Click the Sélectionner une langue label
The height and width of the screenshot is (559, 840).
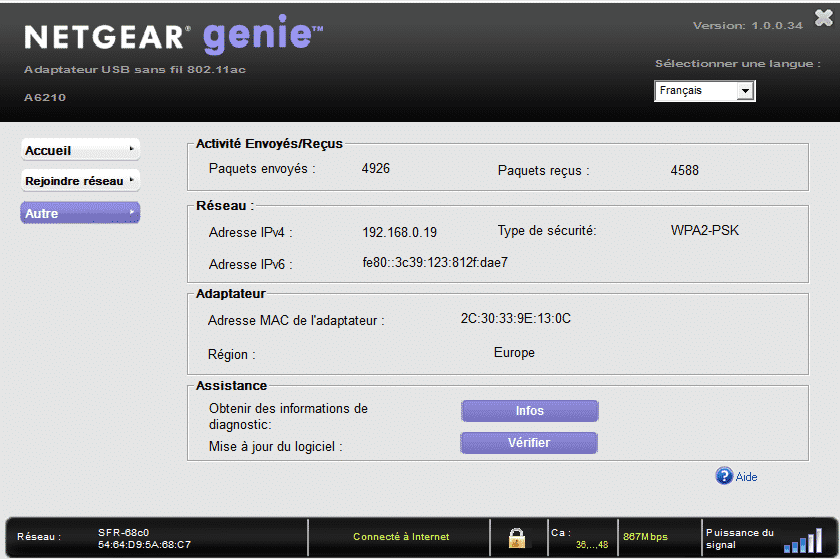[738, 64]
